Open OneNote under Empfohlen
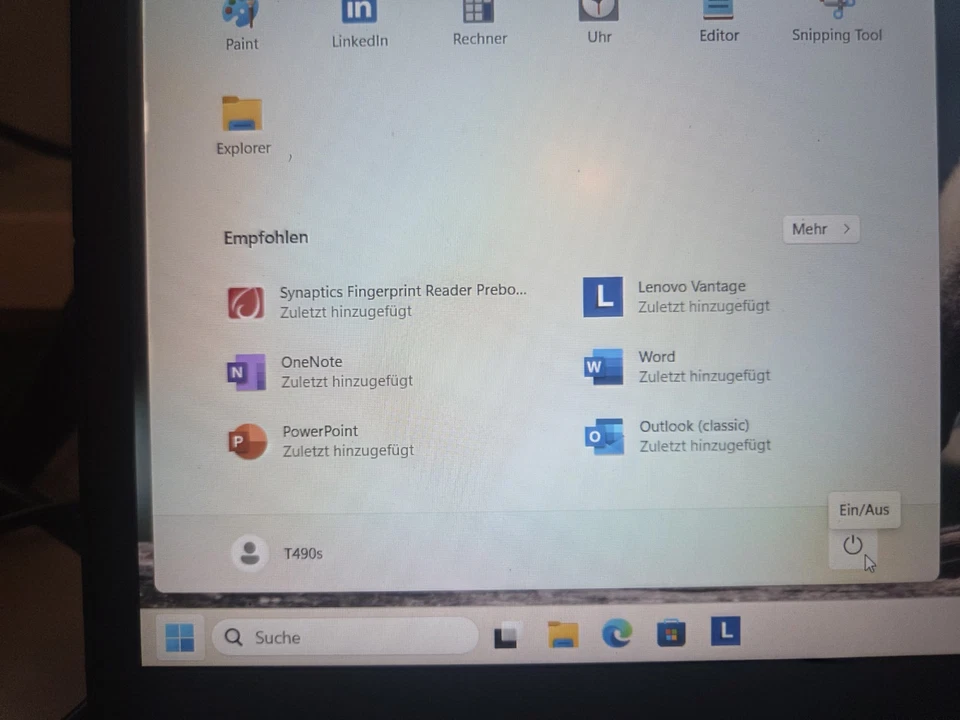 pos(320,371)
